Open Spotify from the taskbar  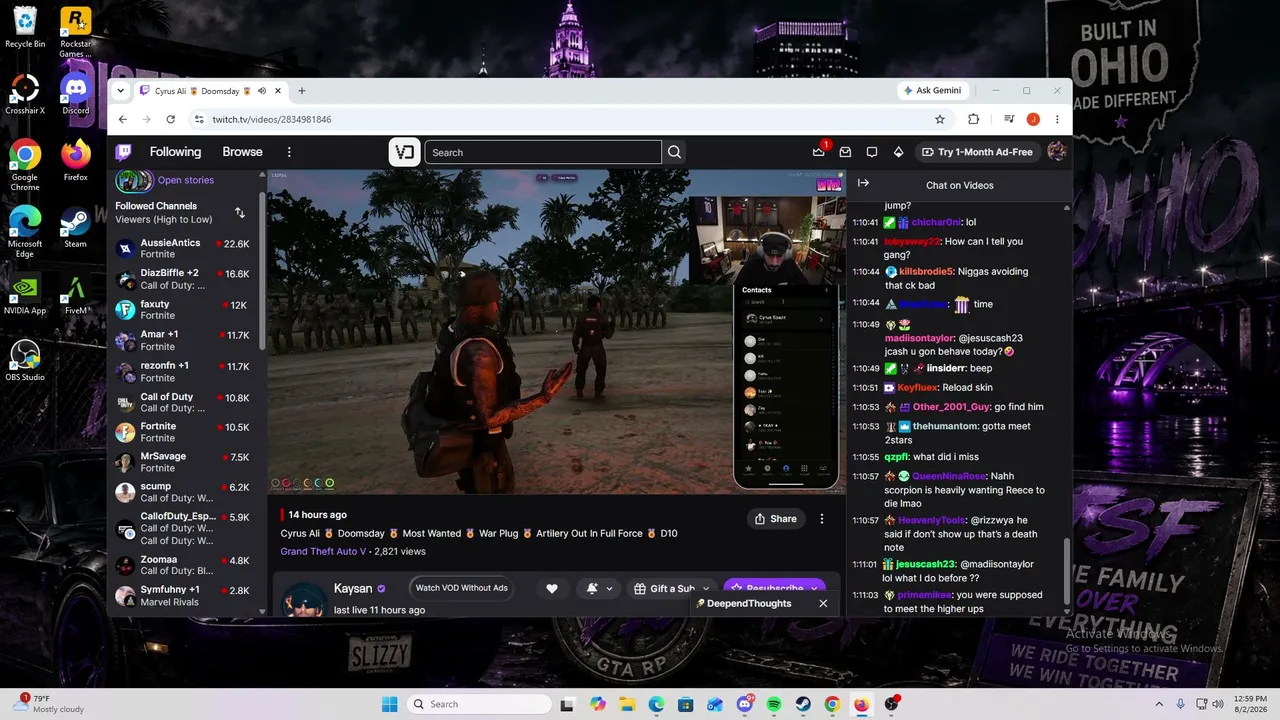coord(774,704)
